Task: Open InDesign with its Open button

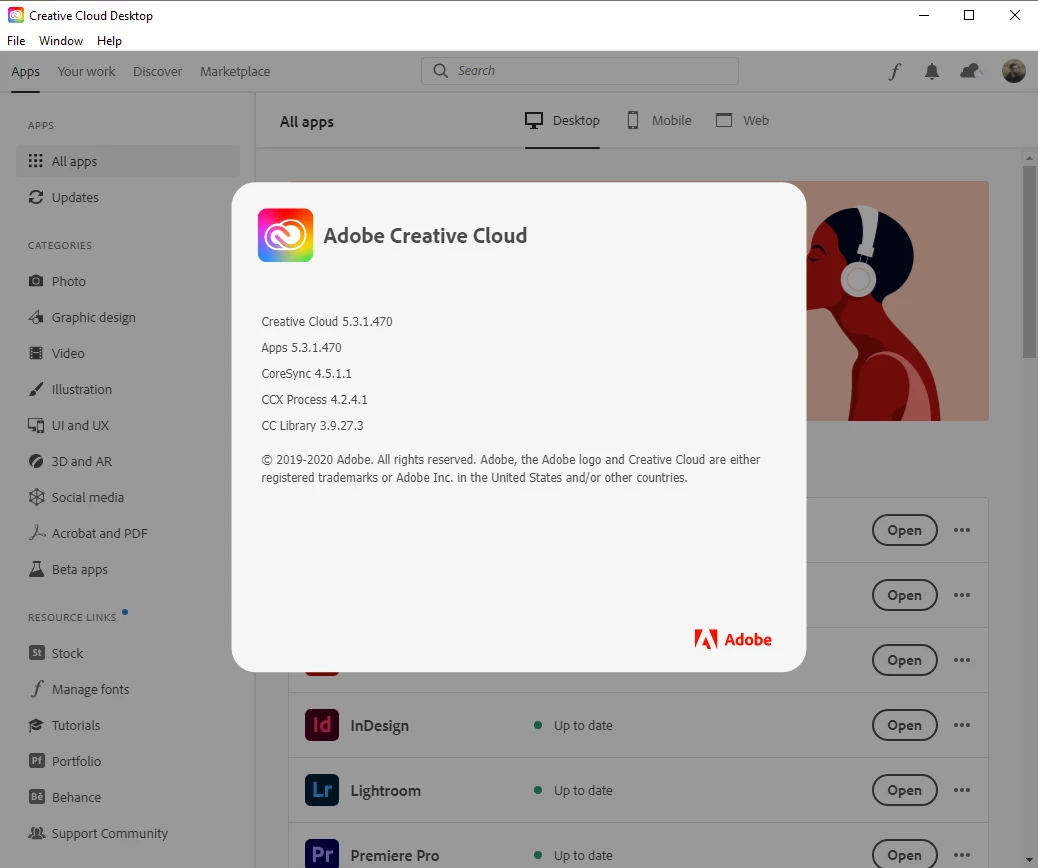Action: click(904, 725)
